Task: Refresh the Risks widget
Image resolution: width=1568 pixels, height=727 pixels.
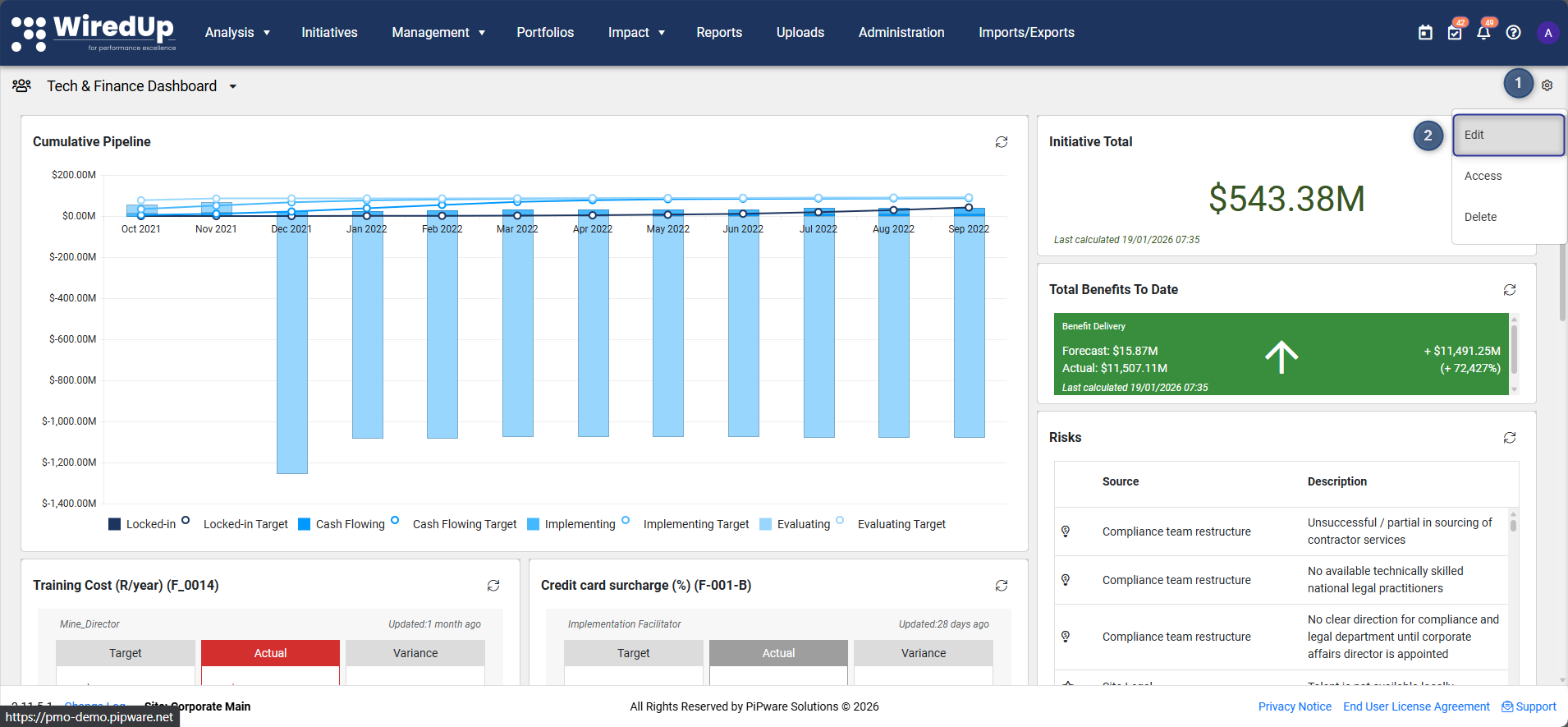Action: [1510, 438]
